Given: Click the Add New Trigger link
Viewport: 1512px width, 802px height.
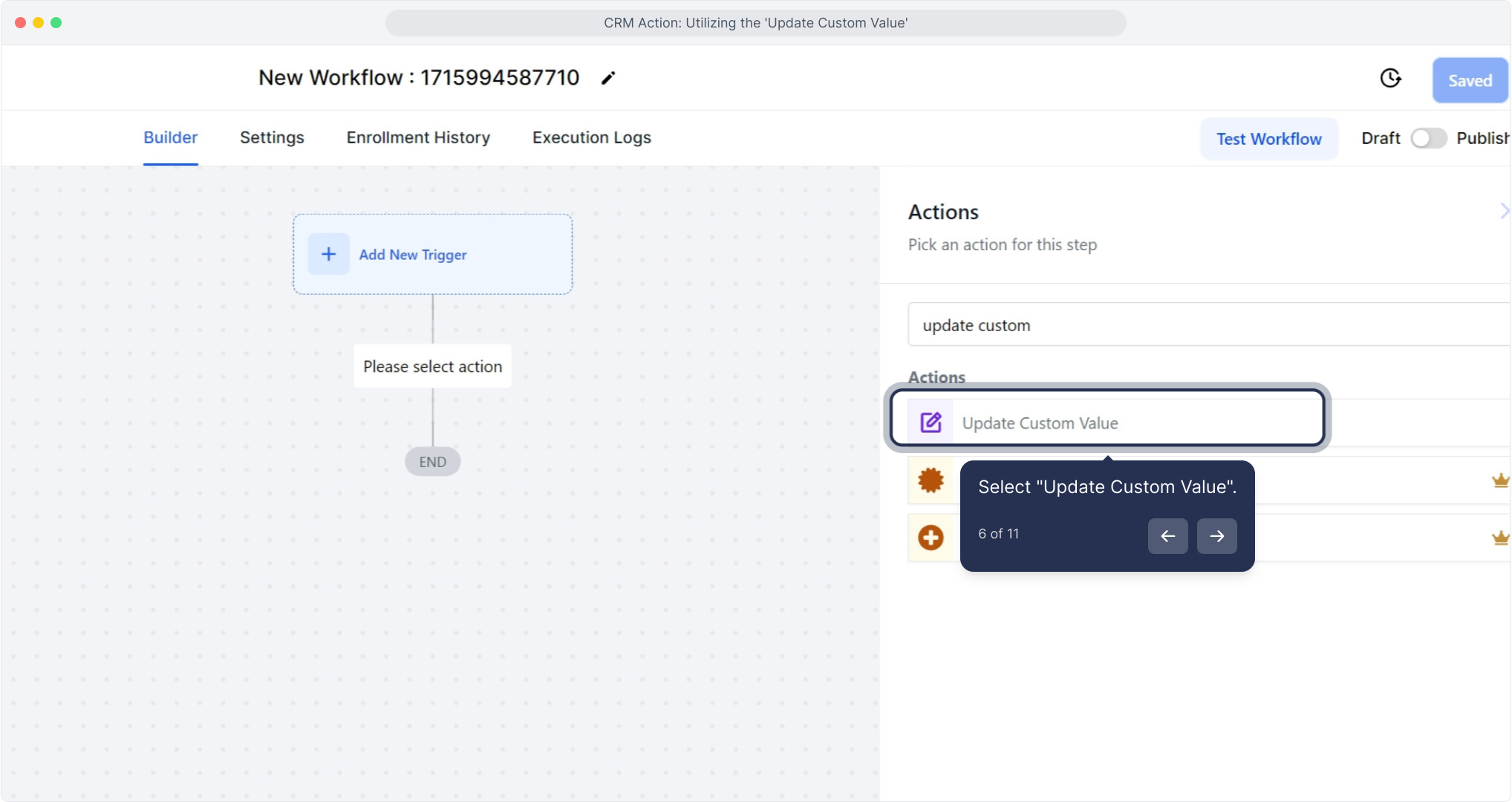Looking at the screenshot, I should (413, 254).
